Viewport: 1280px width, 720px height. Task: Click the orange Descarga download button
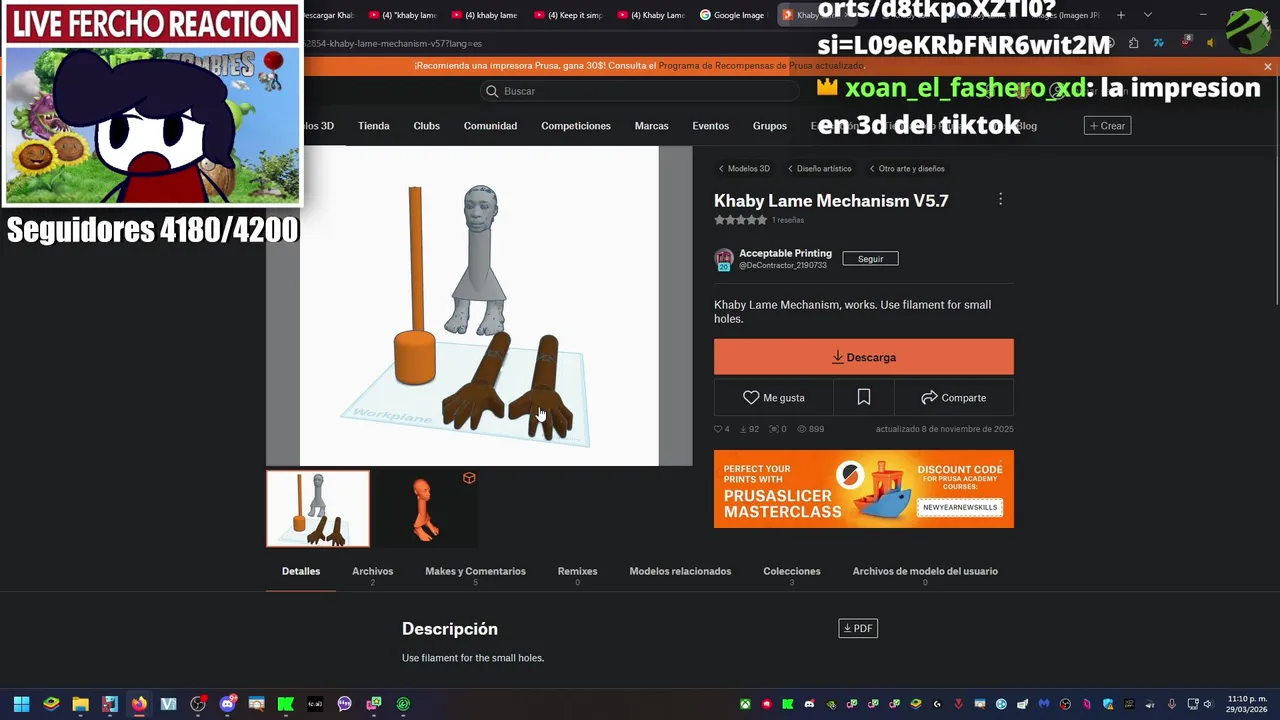click(864, 357)
